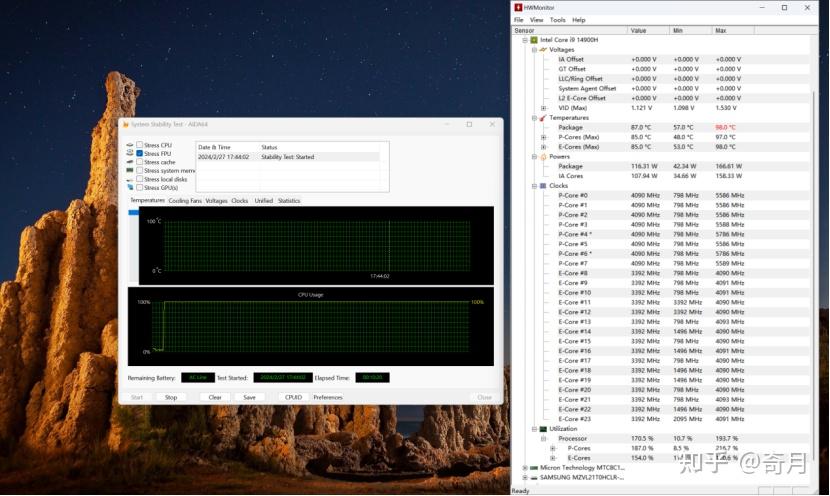Click the Value column header in HWMonitor

[x=648, y=31]
